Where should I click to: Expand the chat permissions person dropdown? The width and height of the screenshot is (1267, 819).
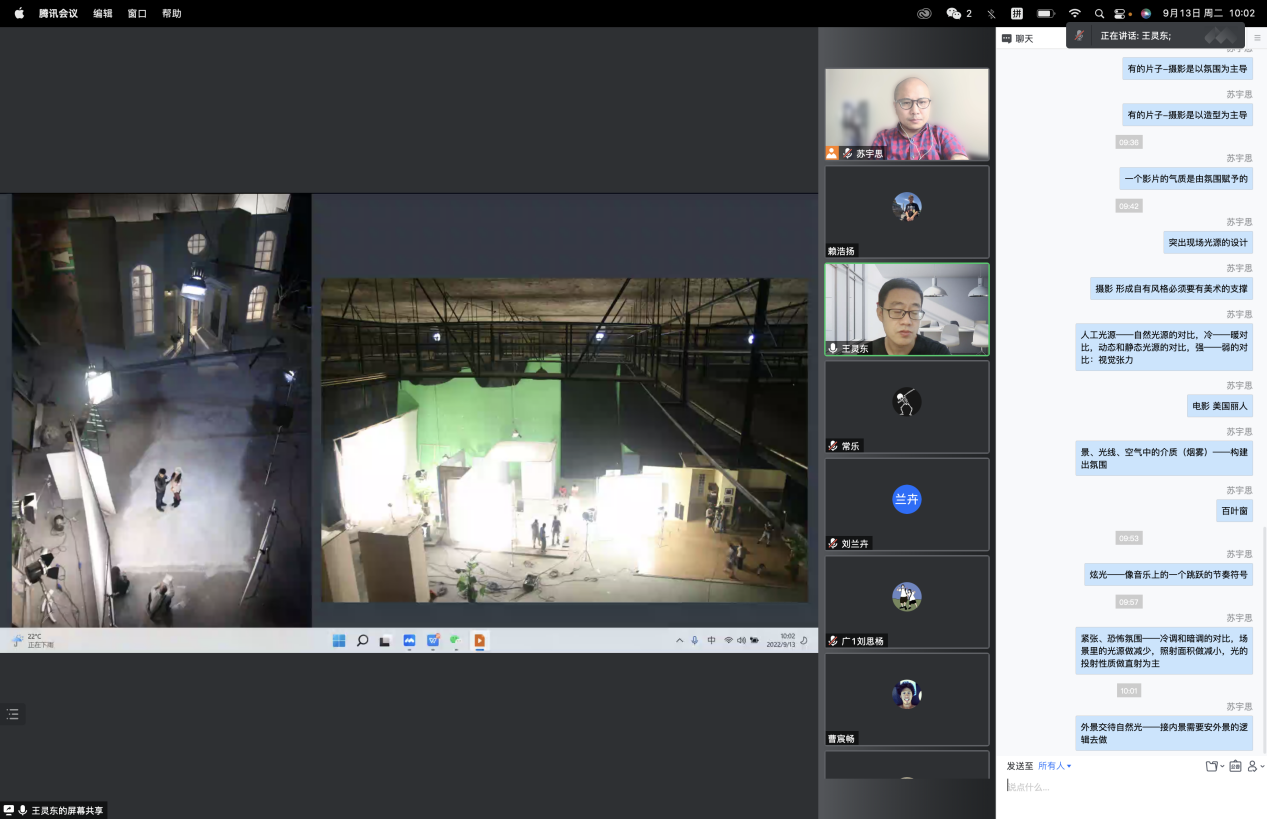1255,766
